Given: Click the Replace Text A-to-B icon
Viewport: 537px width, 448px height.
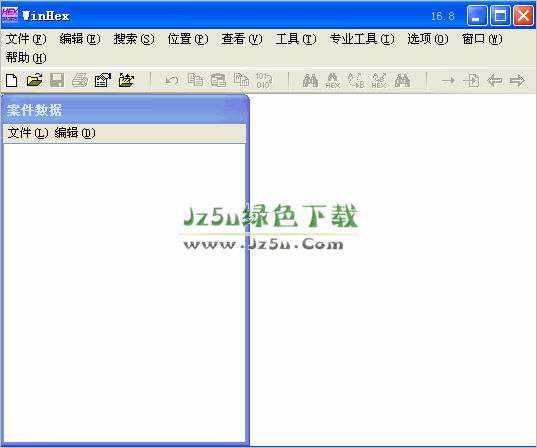Looking at the screenshot, I should tap(356, 81).
